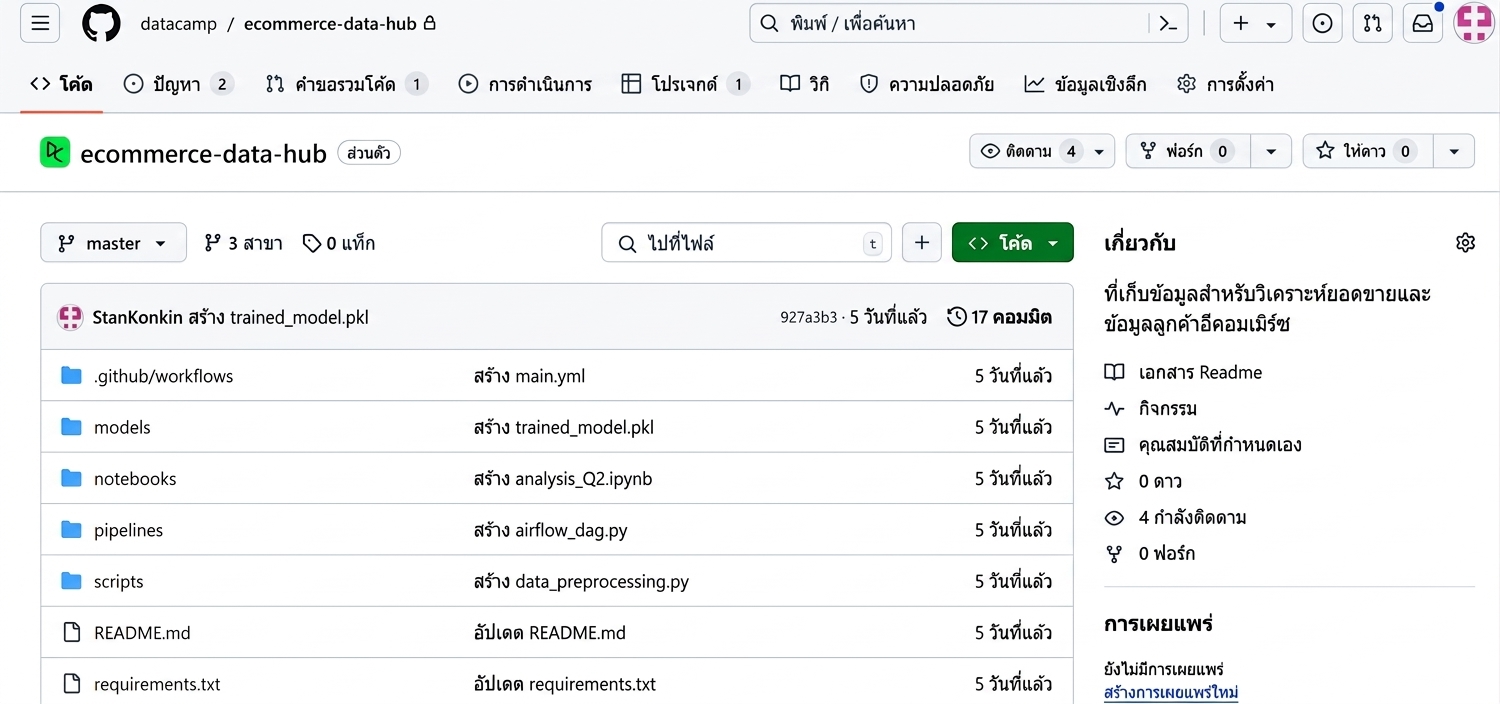Viewport: 1500px width, 704px height.
Task: Open commit message สร้าง data_preprocessing.py
Action: point(581,581)
